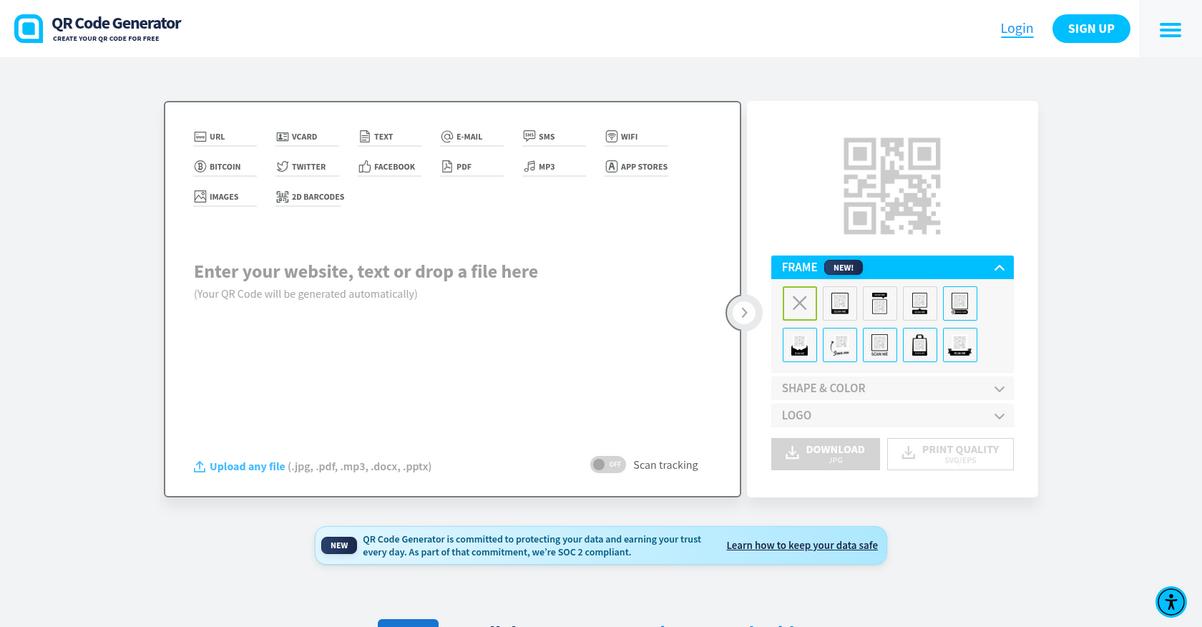Open the hamburger menu
The image size is (1202, 627).
tap(1170, 30)
